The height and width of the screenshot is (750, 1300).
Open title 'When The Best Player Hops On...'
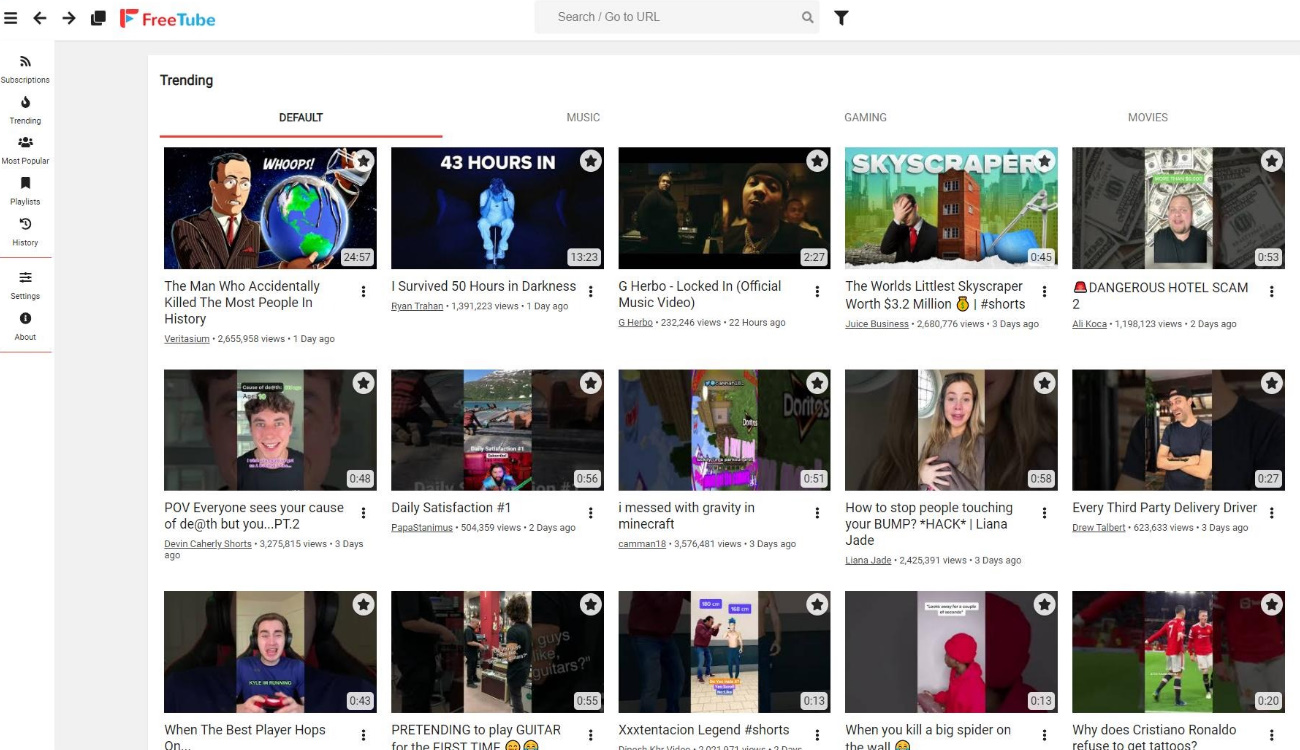(x=245, y=737)
